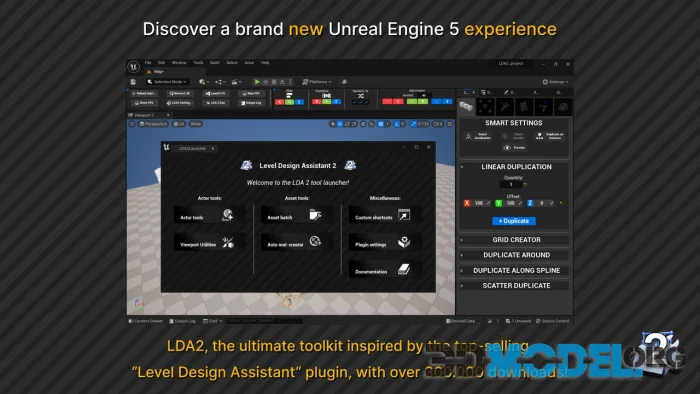
Task: Open the File menu
Action: point(148,63)
